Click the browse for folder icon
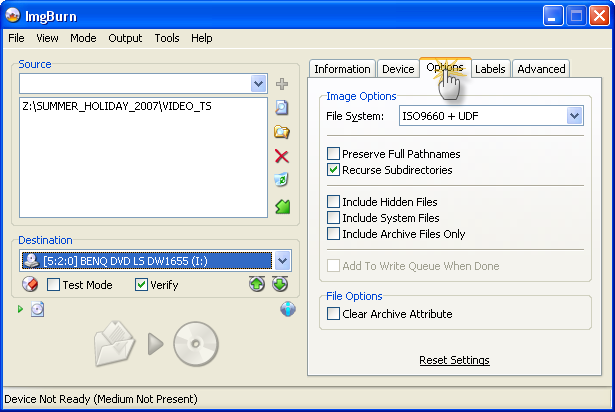 coord(282,132)
